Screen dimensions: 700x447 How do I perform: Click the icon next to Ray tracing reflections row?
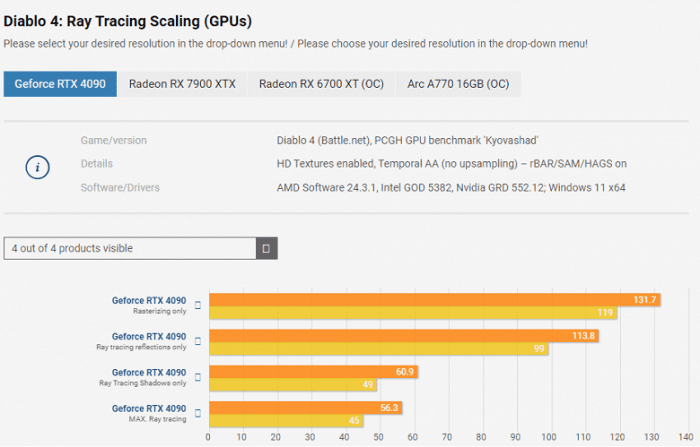[198, 341]
